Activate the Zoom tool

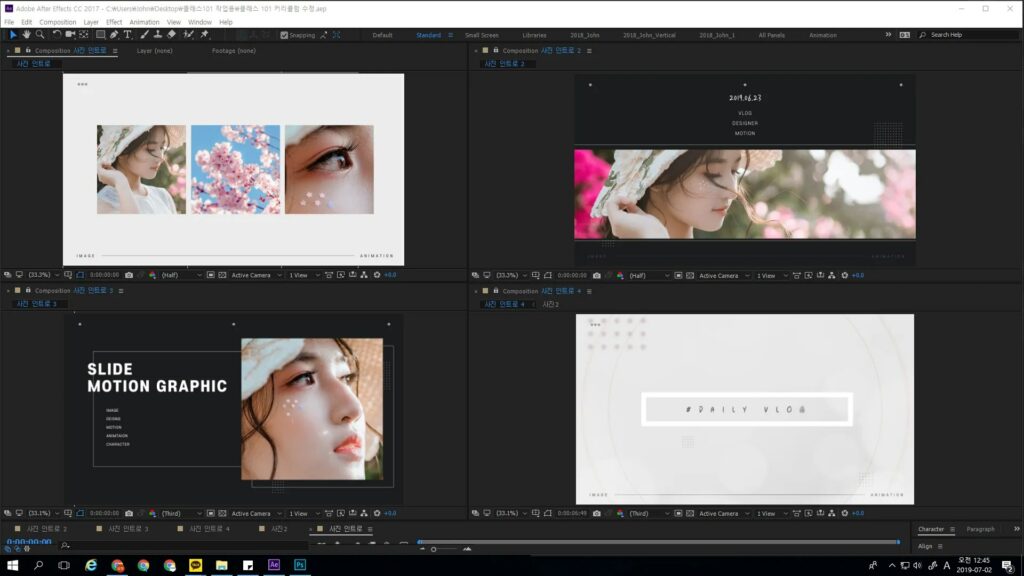[39, 35]
